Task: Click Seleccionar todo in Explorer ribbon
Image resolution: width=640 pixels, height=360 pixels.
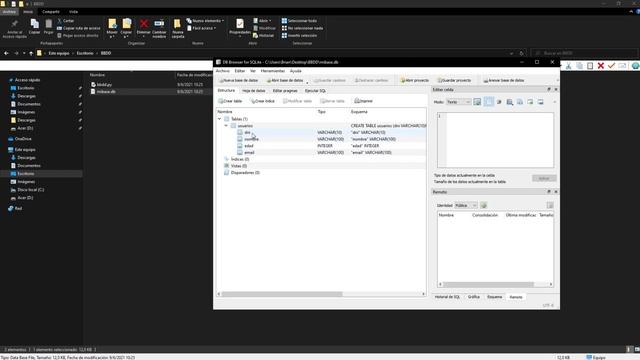Action: point(299,21)
